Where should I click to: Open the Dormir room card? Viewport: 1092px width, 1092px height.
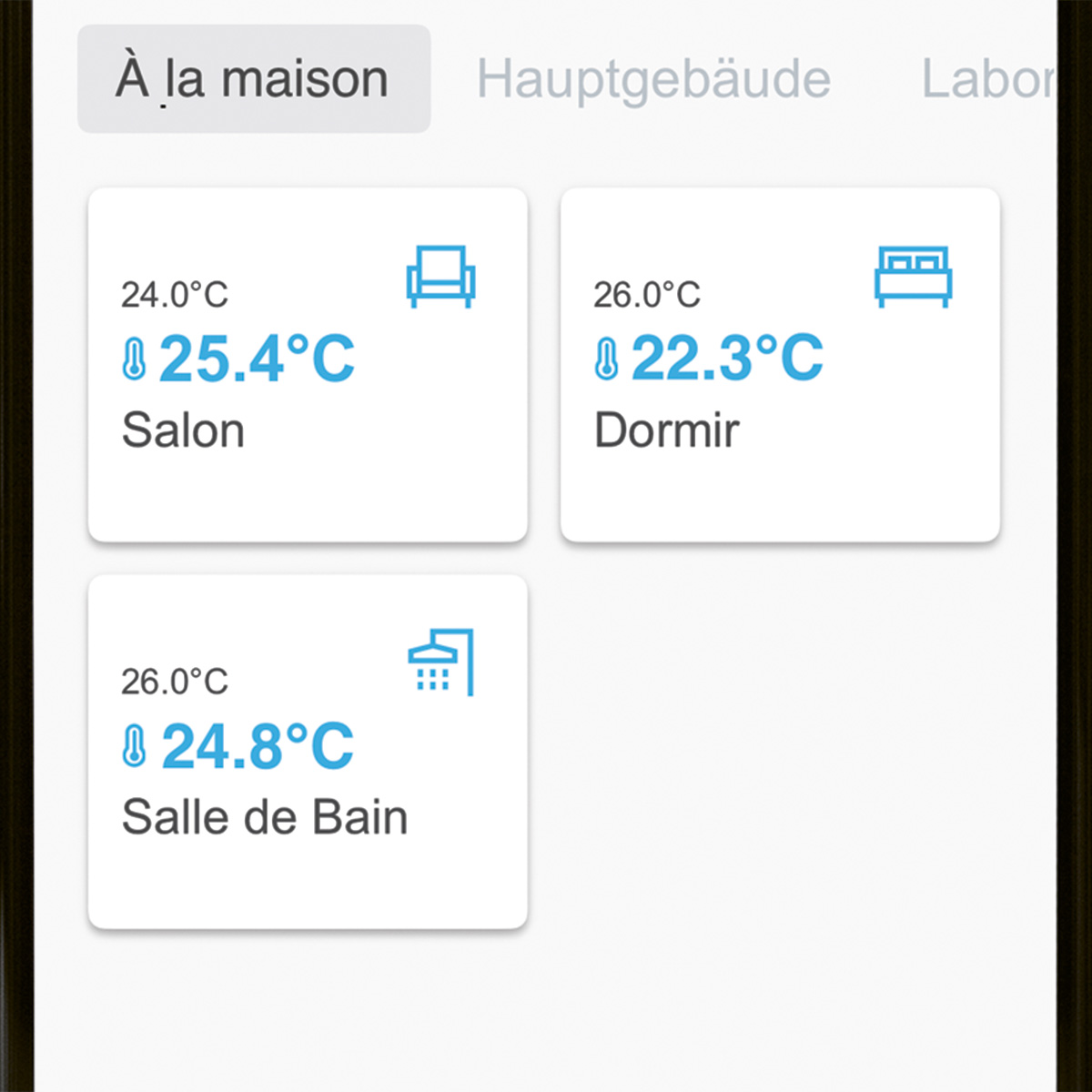coord(780,365)
